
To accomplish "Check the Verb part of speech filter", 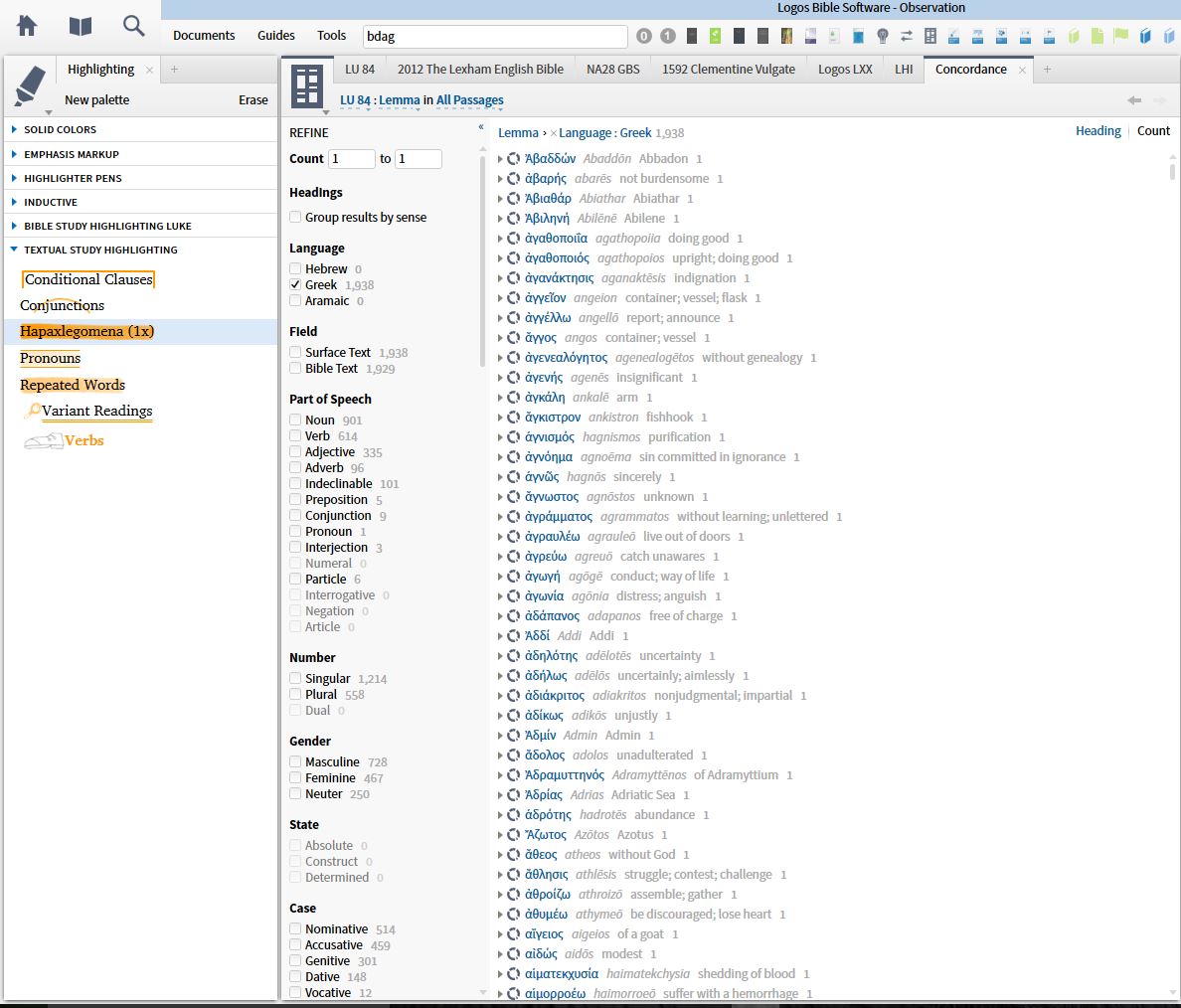I will click(295, 436).
